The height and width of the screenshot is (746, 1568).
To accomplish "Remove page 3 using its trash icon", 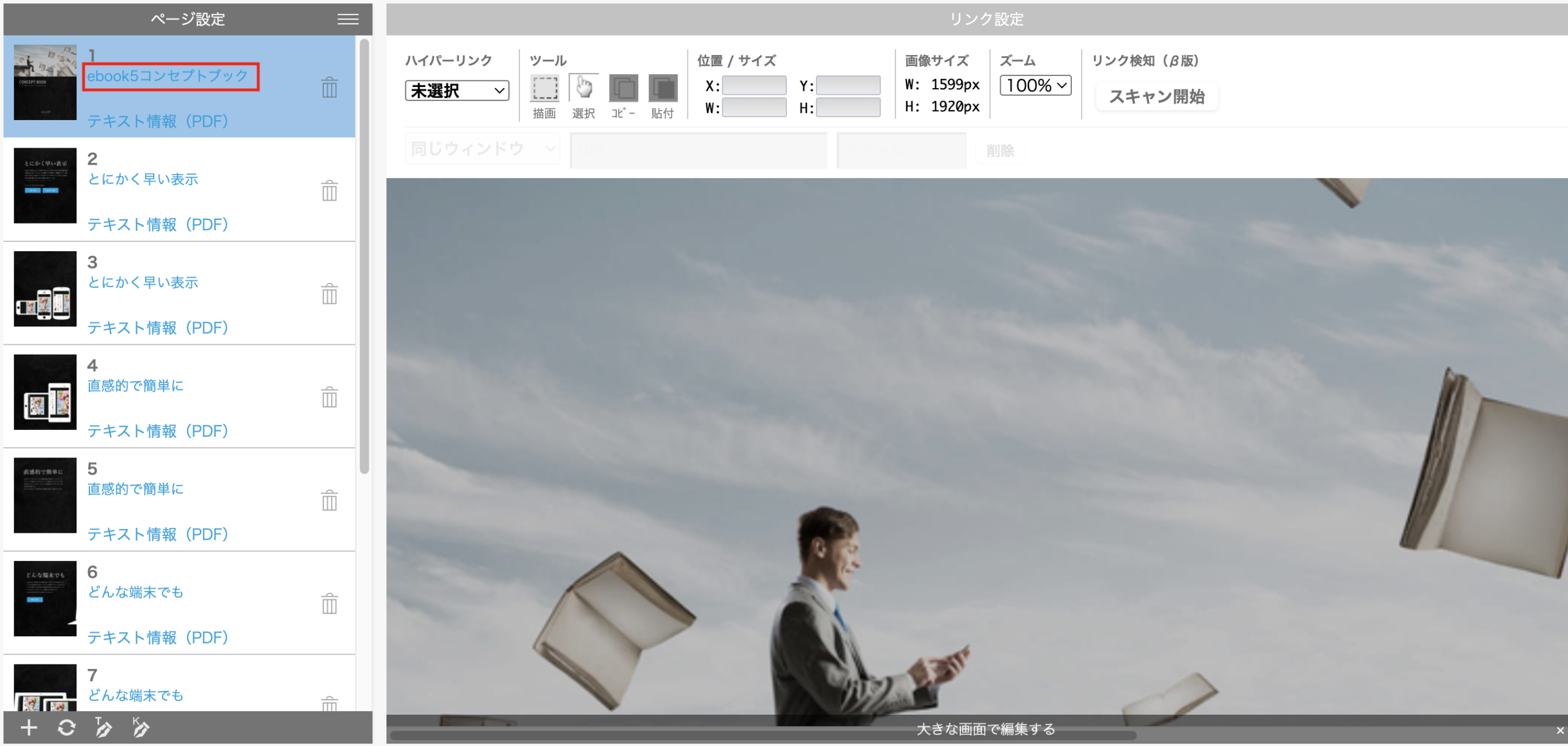I will tap(330, 294).
